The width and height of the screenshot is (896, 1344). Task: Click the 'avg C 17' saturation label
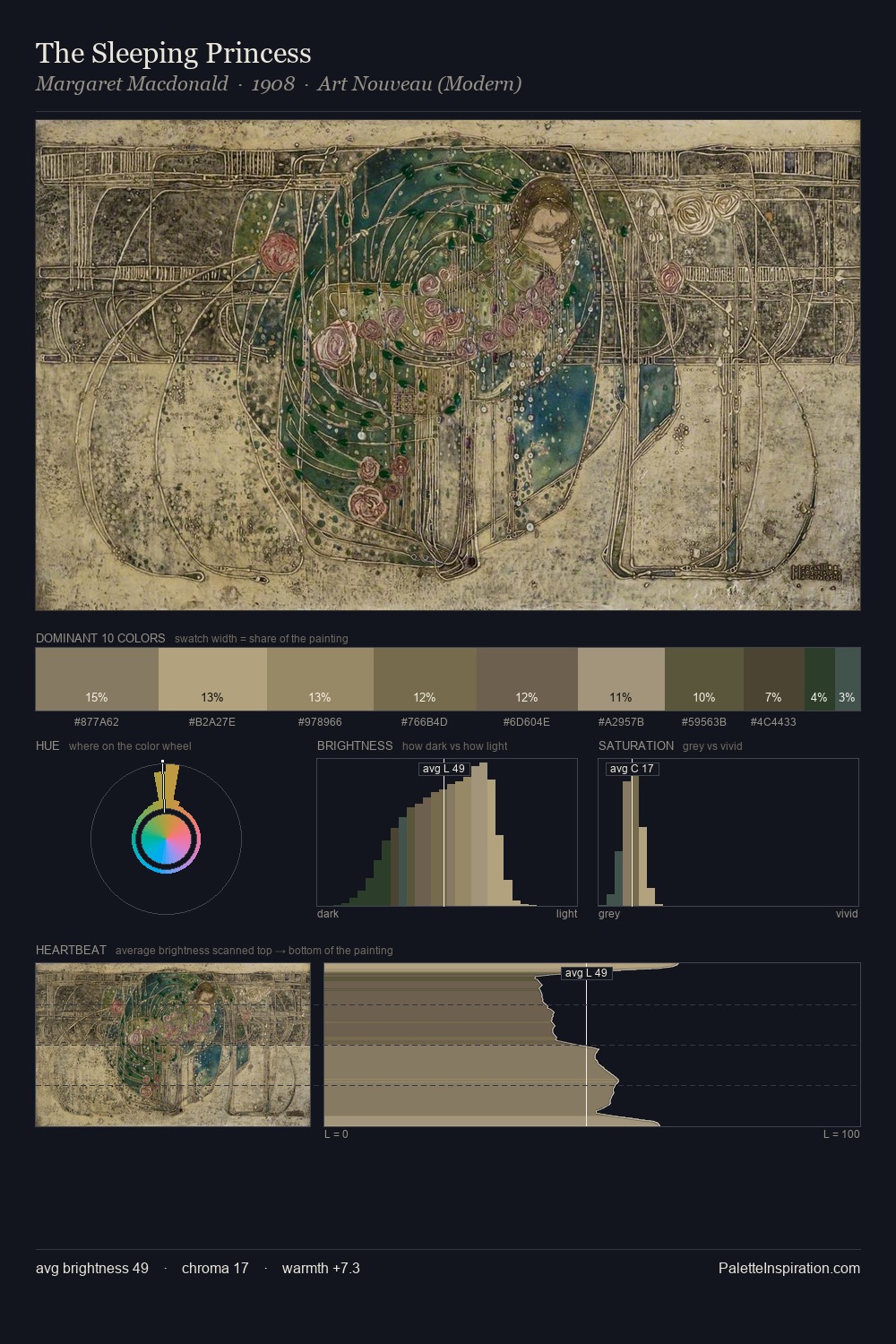pyautogui.click(x=632, y=769)
